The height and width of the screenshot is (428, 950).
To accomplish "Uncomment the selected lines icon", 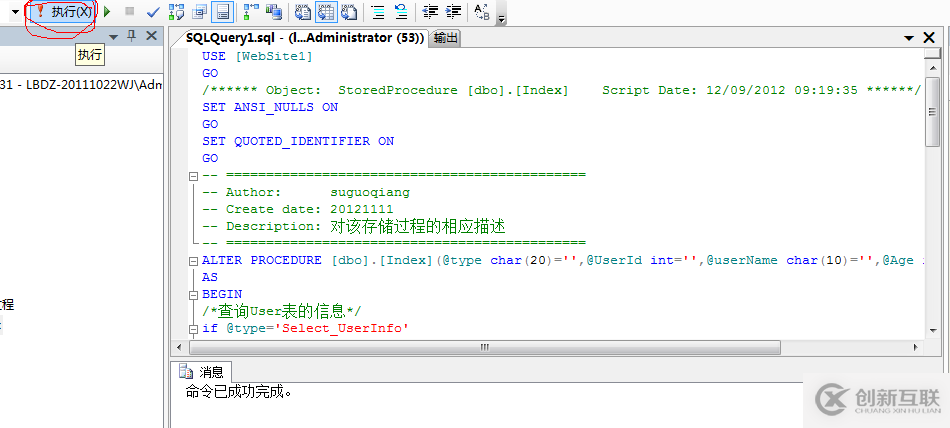I will pyautogui.click(x=400, y=12).
